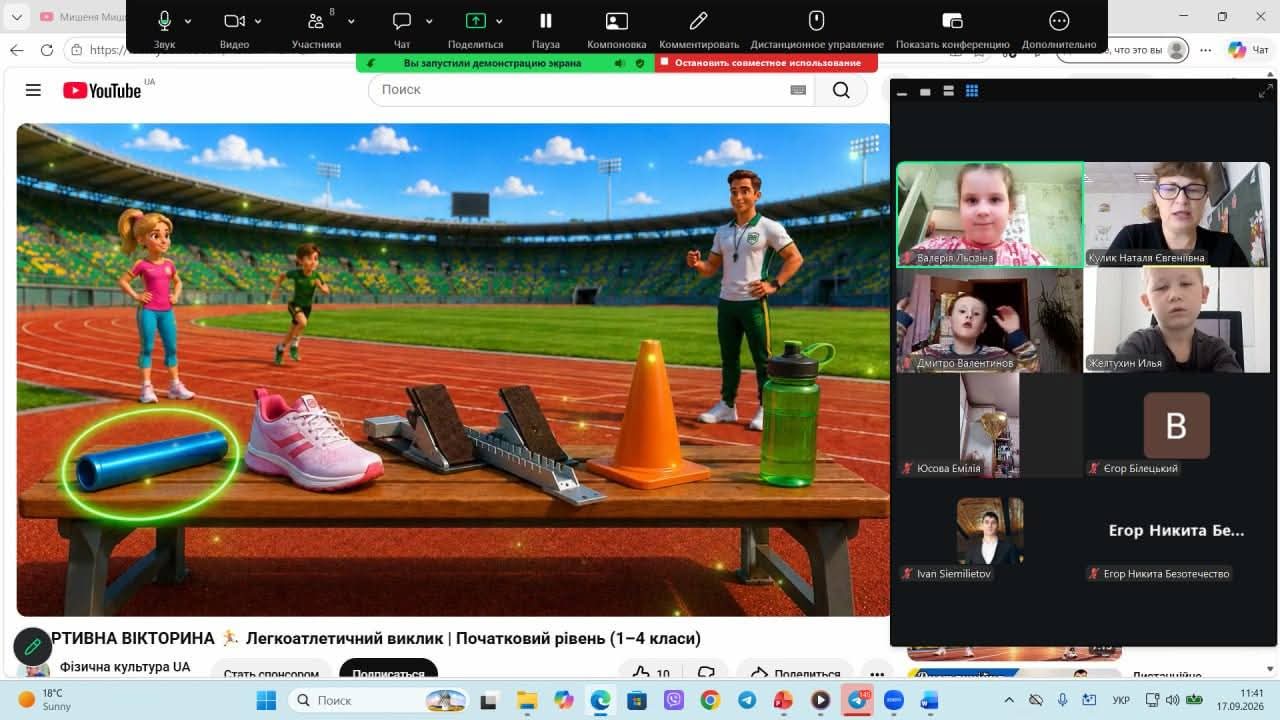Expand video options arrow beside Видео
The width and height of the screenshot is (1280, 720).
[258, 21]
